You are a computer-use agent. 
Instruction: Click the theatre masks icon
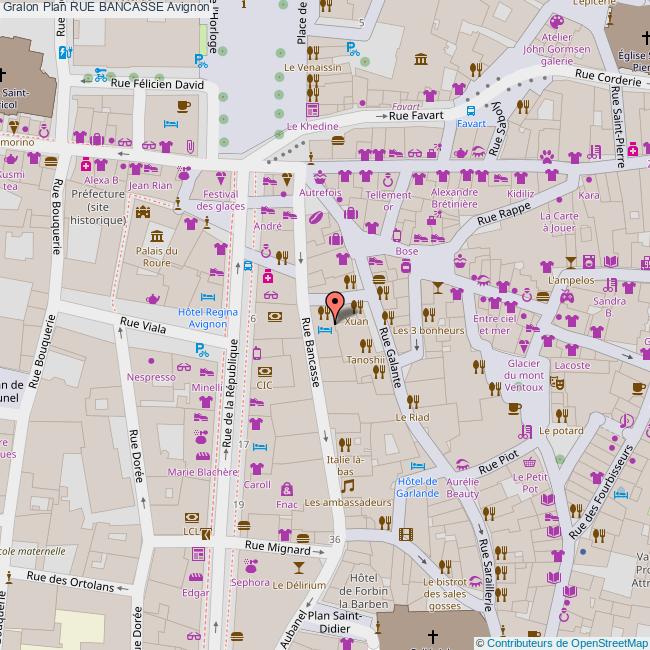click(557, 383)
